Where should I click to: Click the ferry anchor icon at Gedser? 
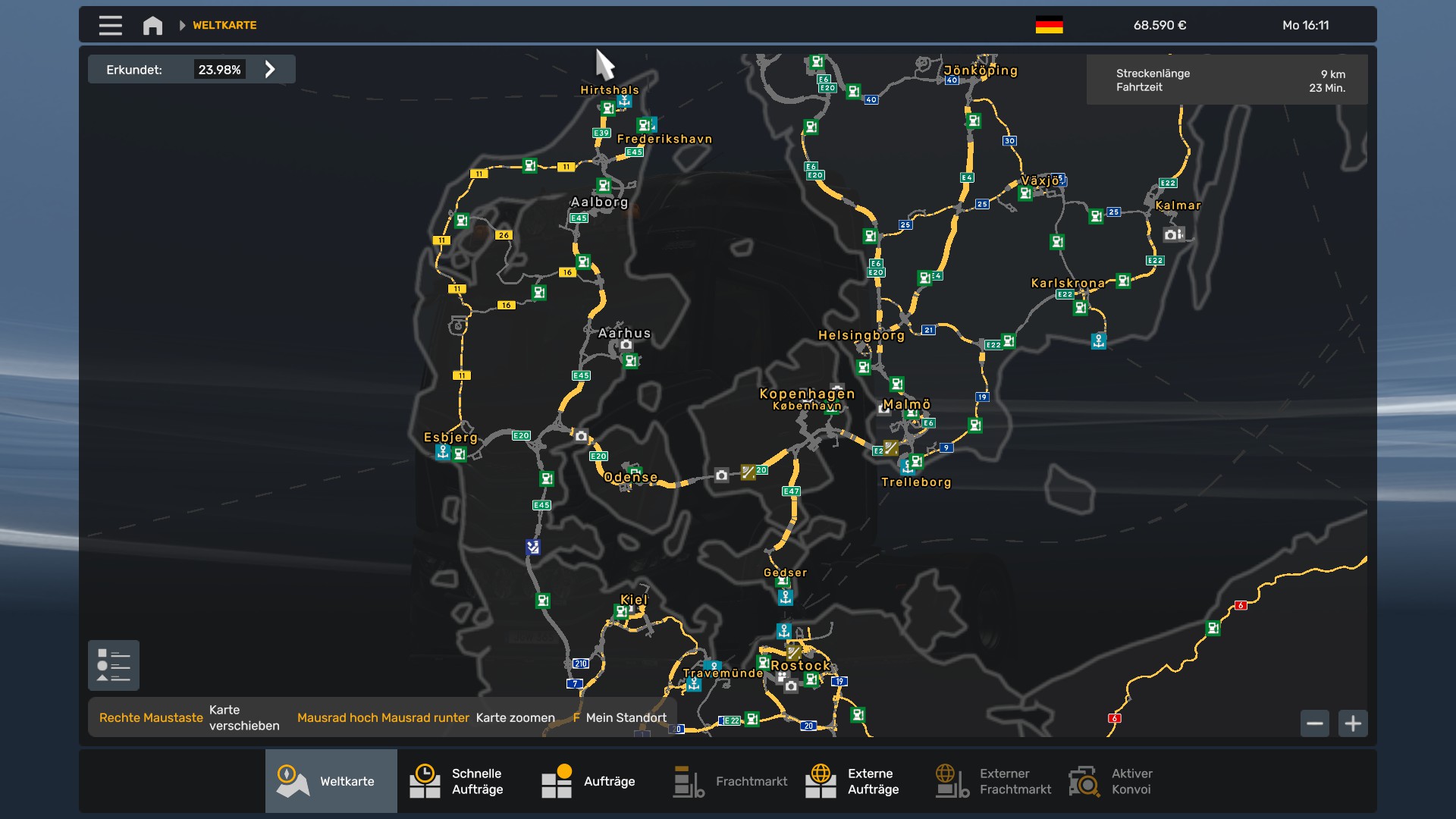point(786,597)
